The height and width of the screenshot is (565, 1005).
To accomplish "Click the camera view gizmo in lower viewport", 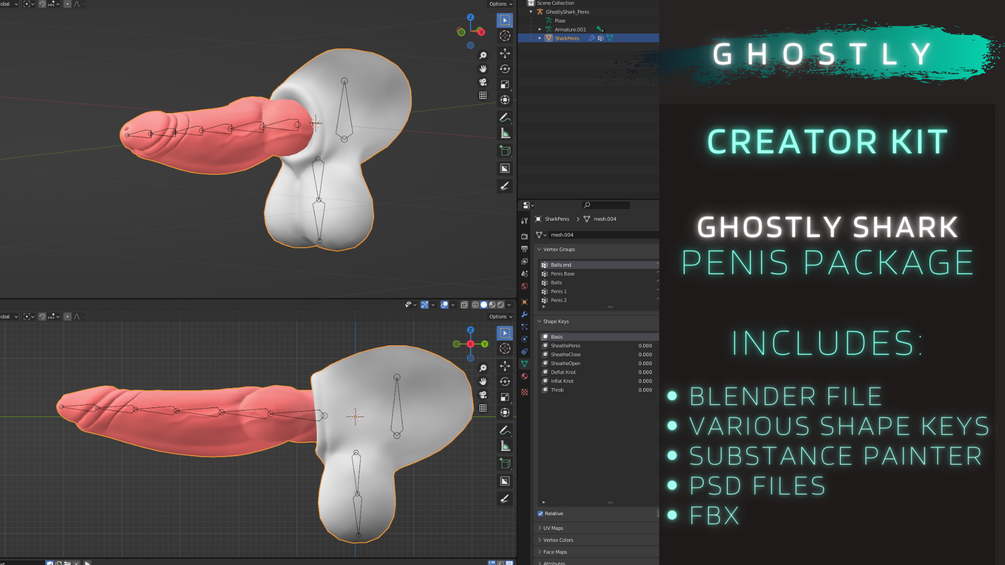I will pos(483,395).
